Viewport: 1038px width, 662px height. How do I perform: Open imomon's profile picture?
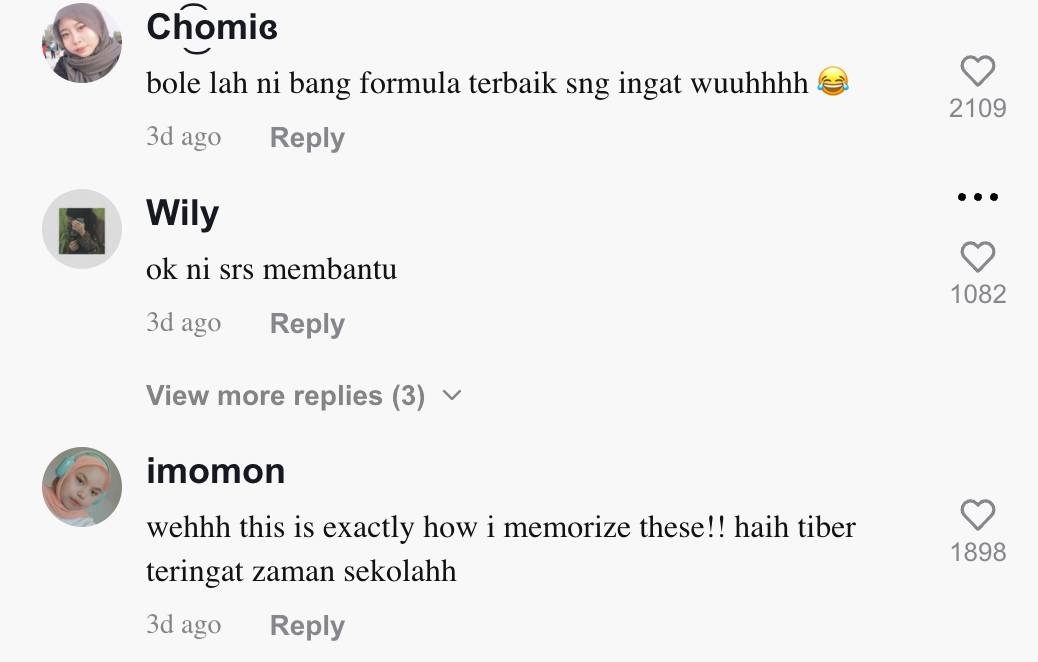click(x=82, y=487)
